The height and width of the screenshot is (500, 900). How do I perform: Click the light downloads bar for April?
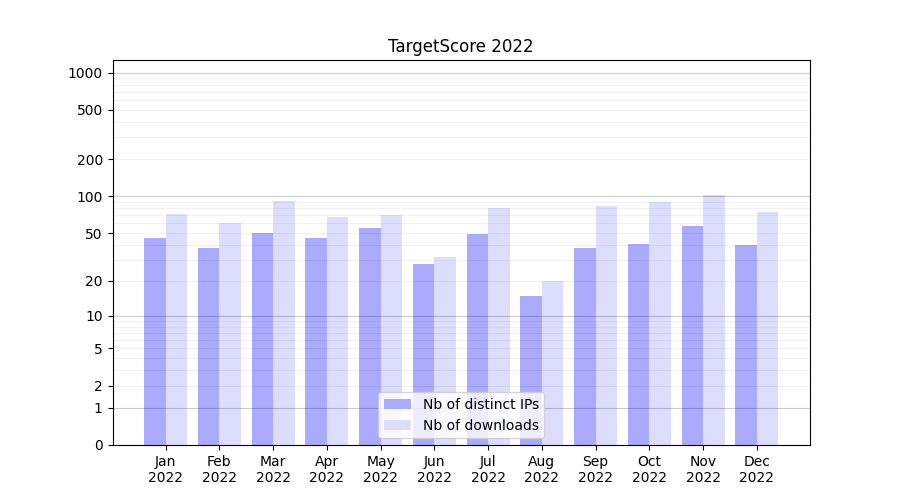pyautogui.click(x=337, y=330)
